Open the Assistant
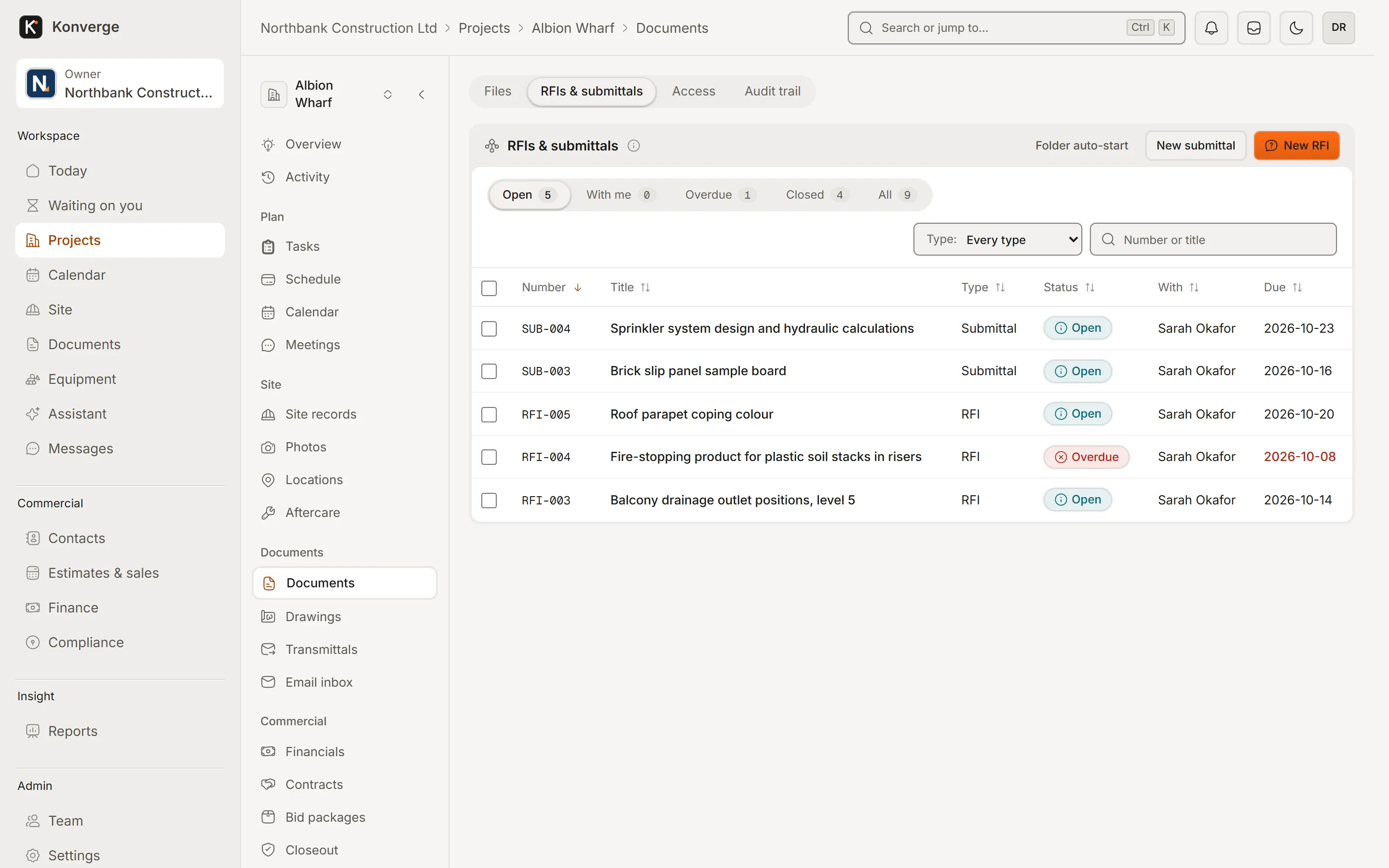The width and height of the screenshot is (1389, 868). pyautogui.click(x=120, y=414)
